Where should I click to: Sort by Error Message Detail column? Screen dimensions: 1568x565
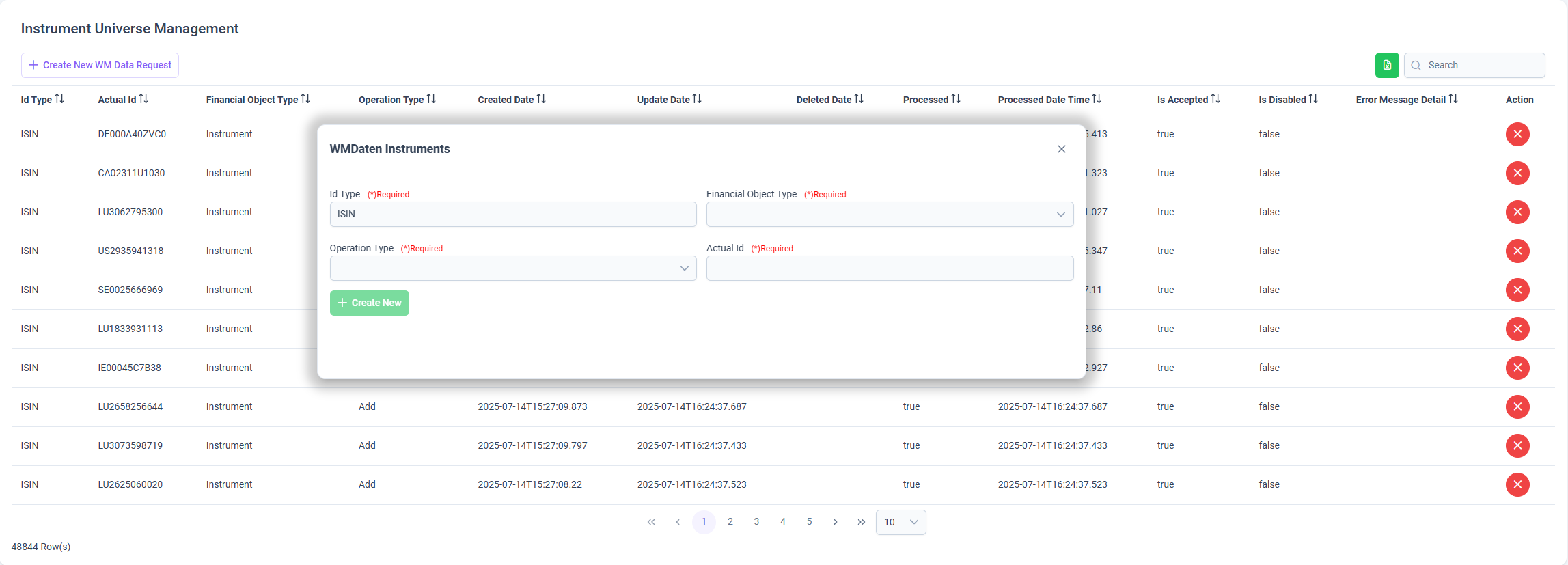pos(1453,99)
